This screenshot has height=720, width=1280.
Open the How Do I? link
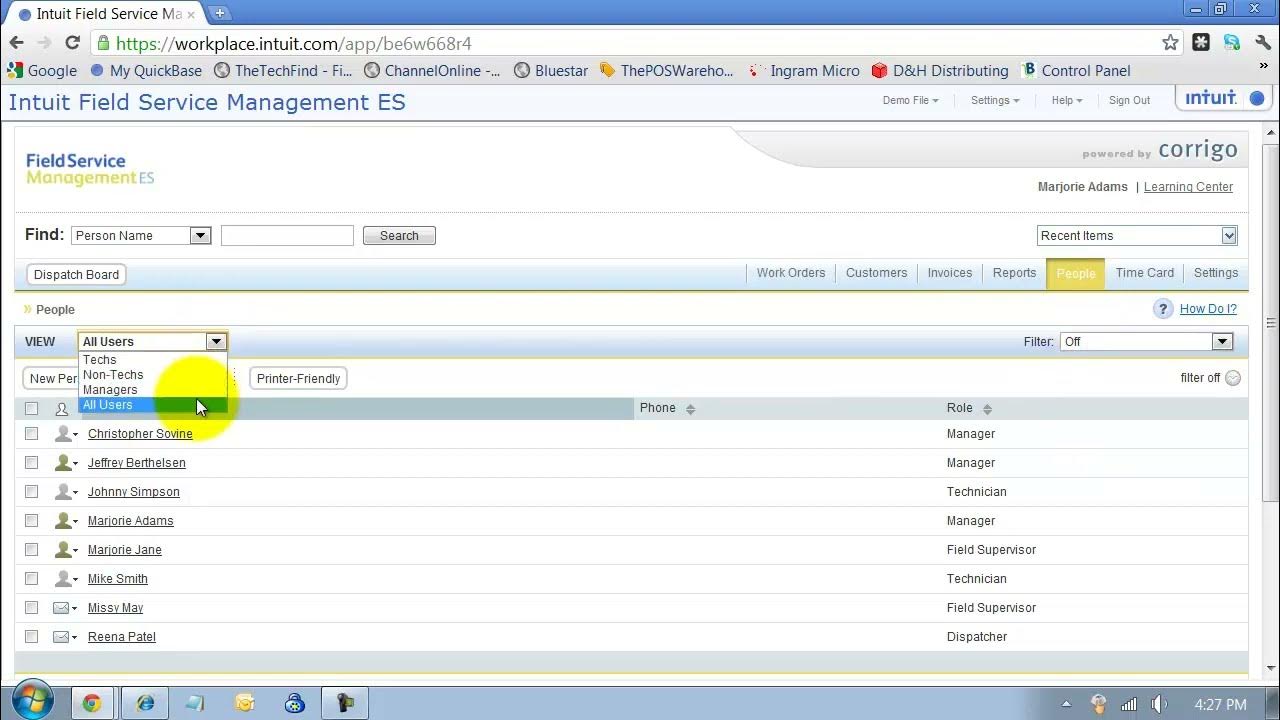(1208, 309)
